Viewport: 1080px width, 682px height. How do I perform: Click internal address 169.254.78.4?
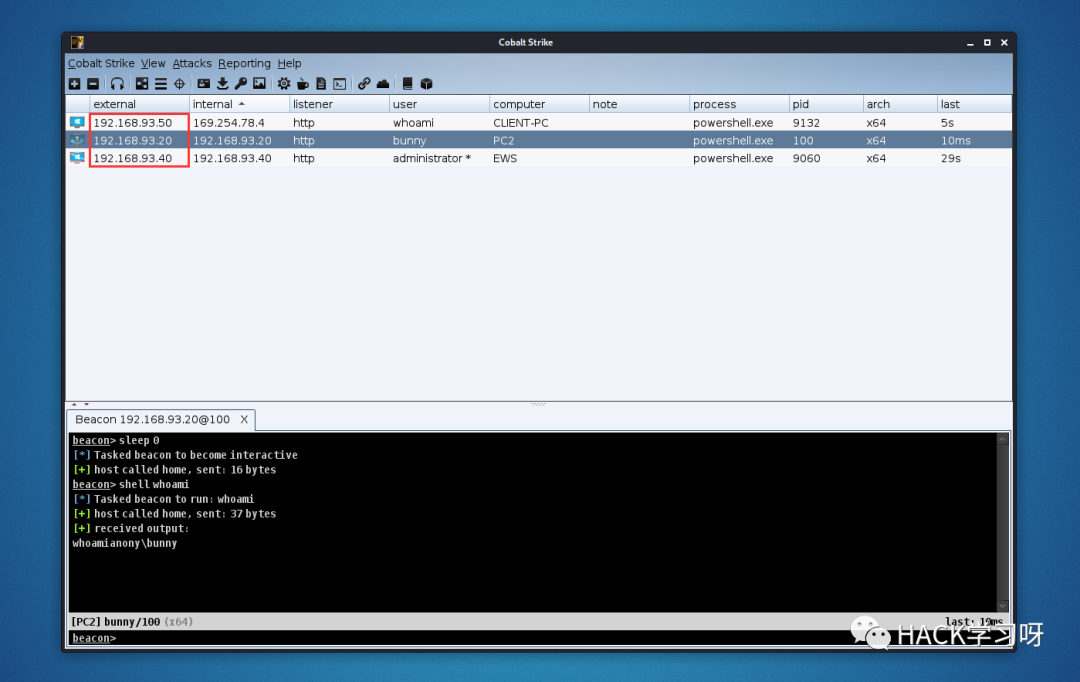tap(229, 123)
